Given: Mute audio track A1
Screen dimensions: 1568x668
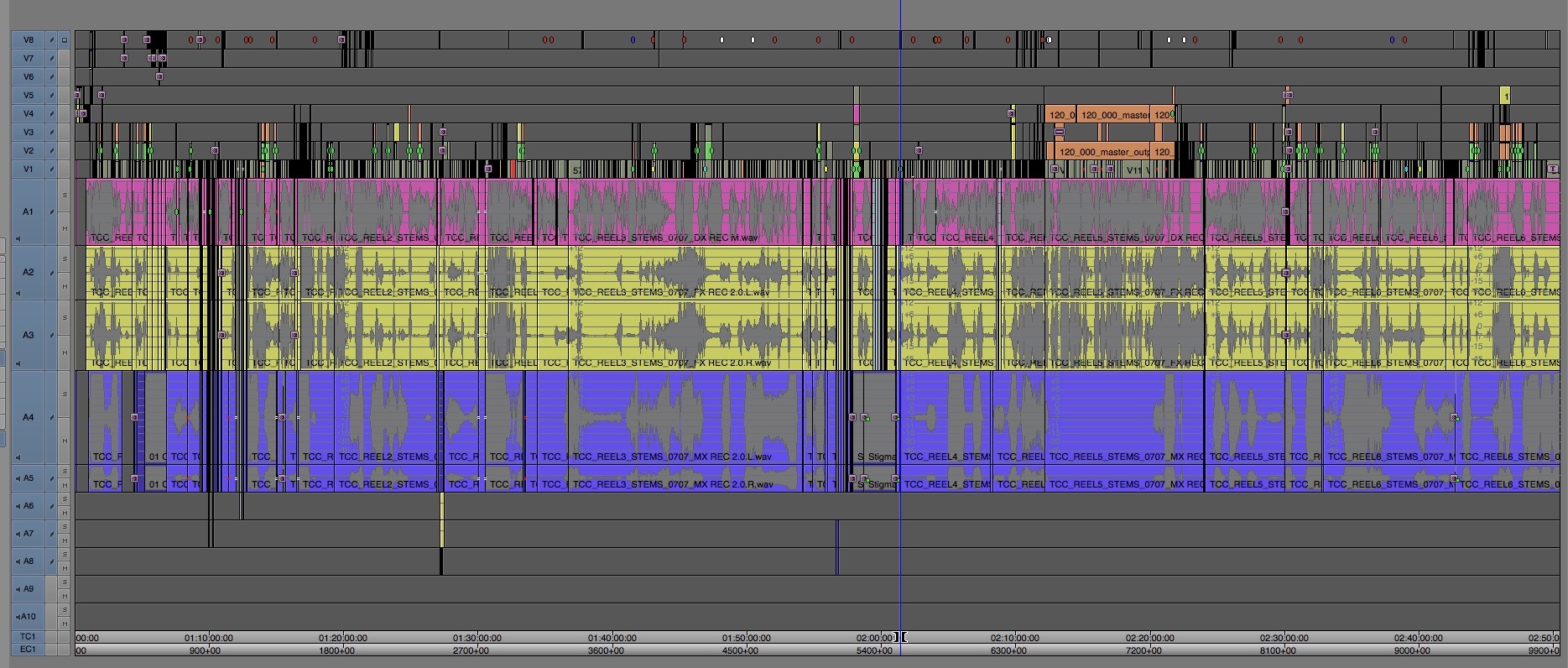Looking at the screenshot, I should tap(65, 228).
